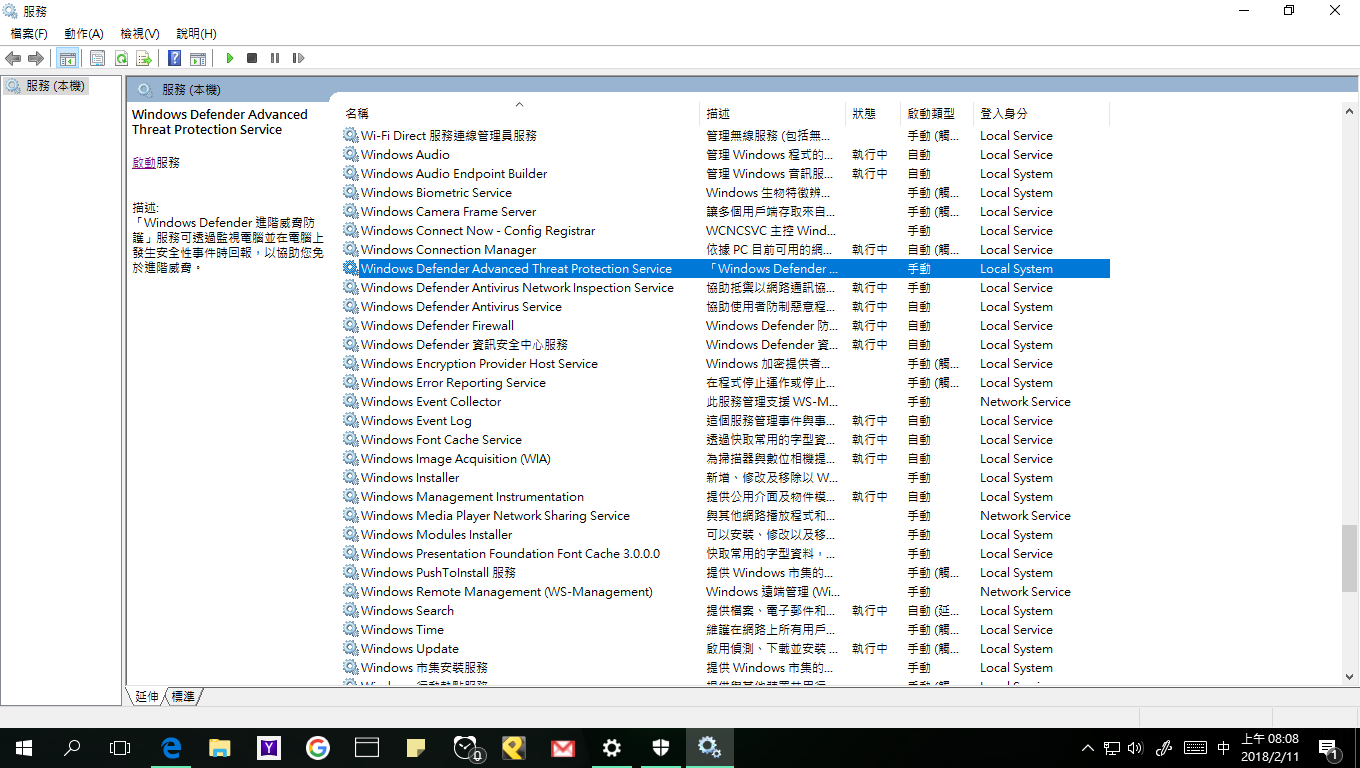The width and height of the screenshot is (1360, 768).
Task: Select 服務 (本機) in the console tree
Action: [x=46, y=86]
